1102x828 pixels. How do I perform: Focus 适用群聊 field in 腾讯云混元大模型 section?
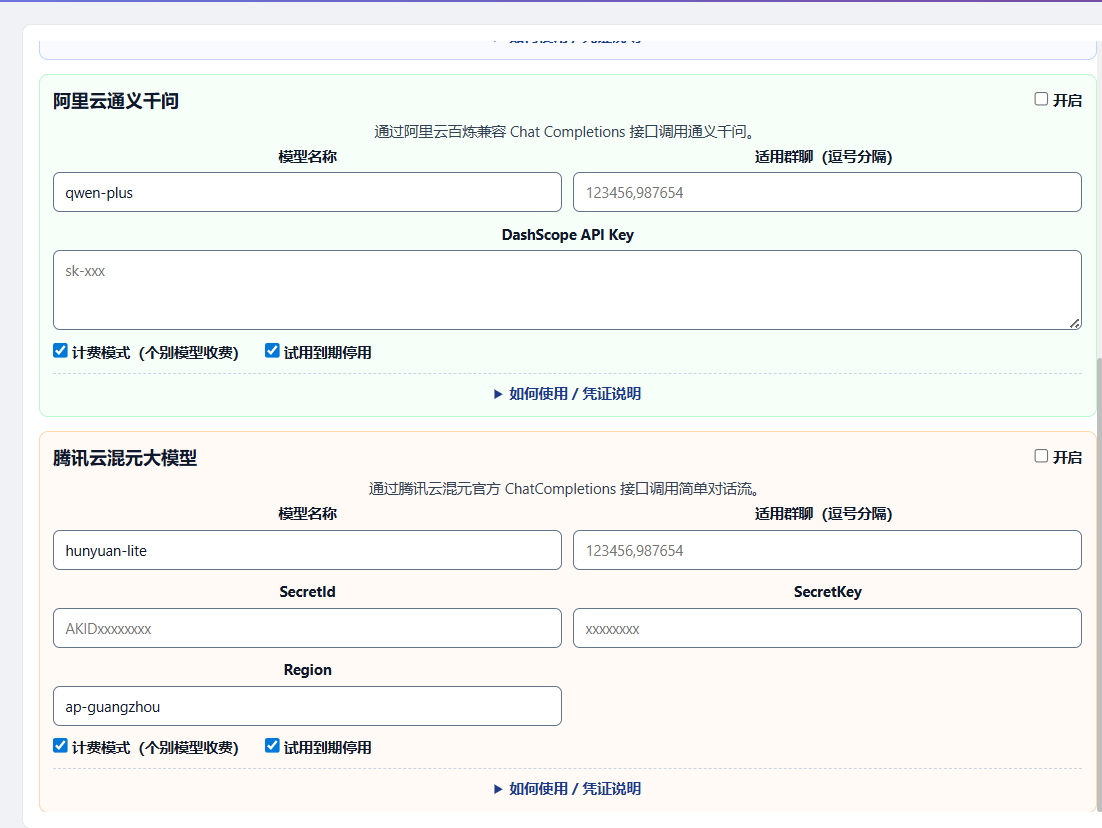tap(827, 550)
